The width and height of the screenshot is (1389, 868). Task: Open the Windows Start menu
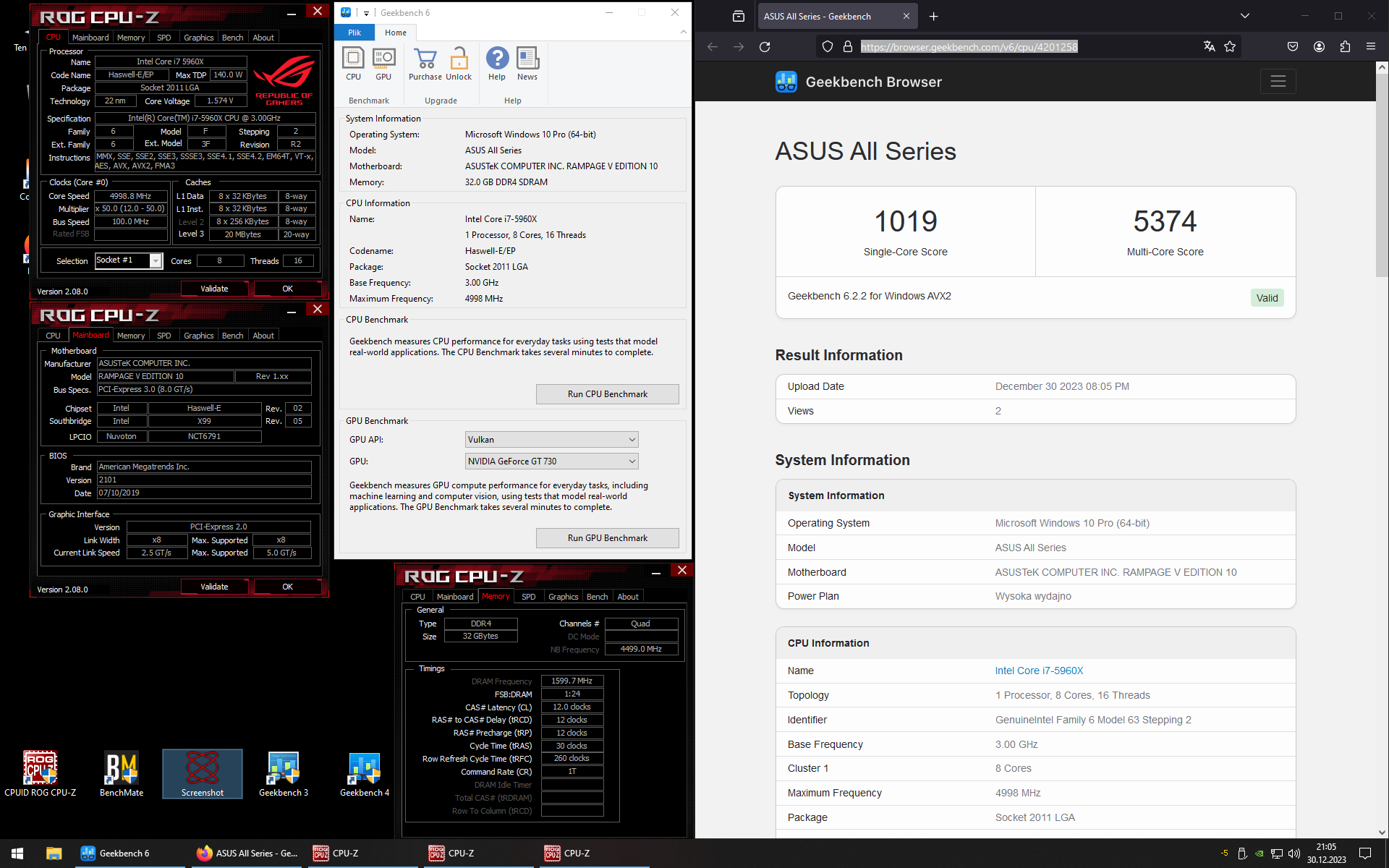17,854
